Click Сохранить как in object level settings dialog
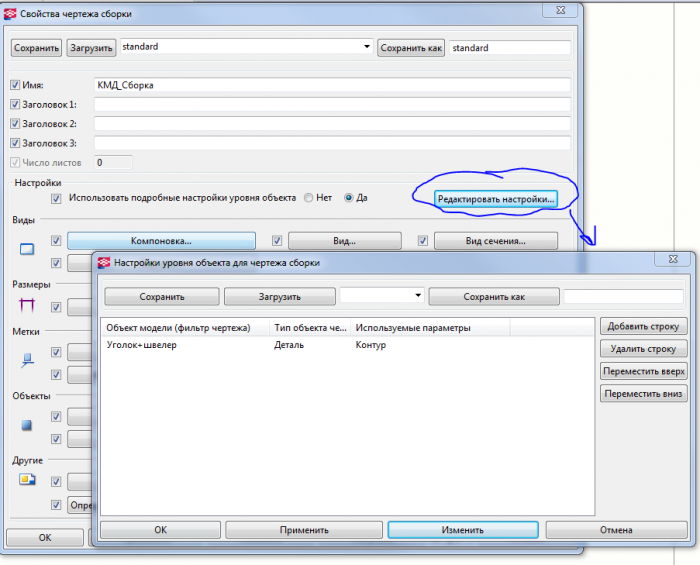 [494, 297]
